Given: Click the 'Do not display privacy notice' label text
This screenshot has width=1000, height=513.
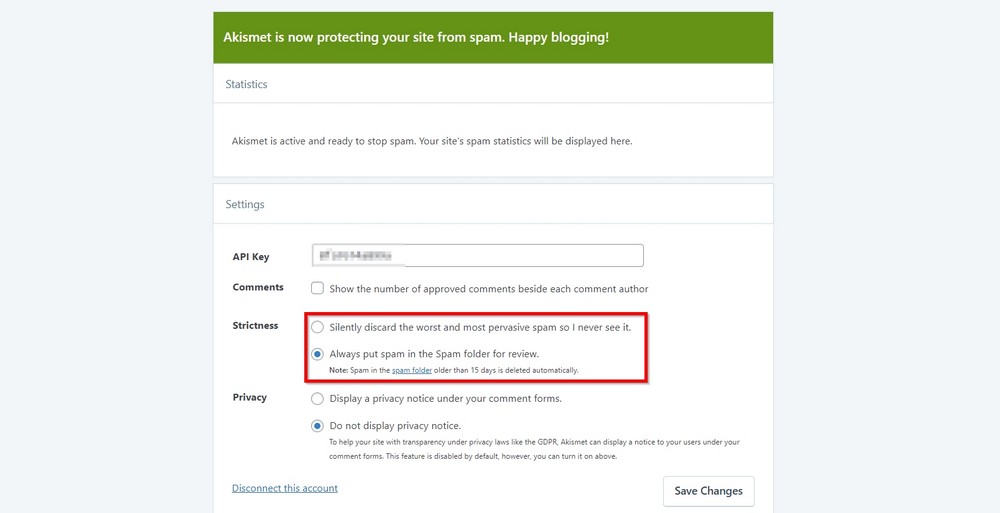Looking at the screenshot, I should 395,426.
